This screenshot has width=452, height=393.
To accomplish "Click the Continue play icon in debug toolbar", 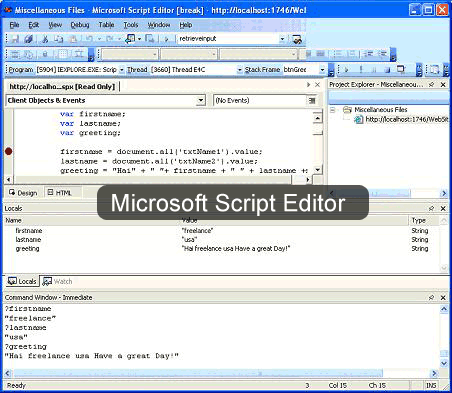I will coord(347,70).
